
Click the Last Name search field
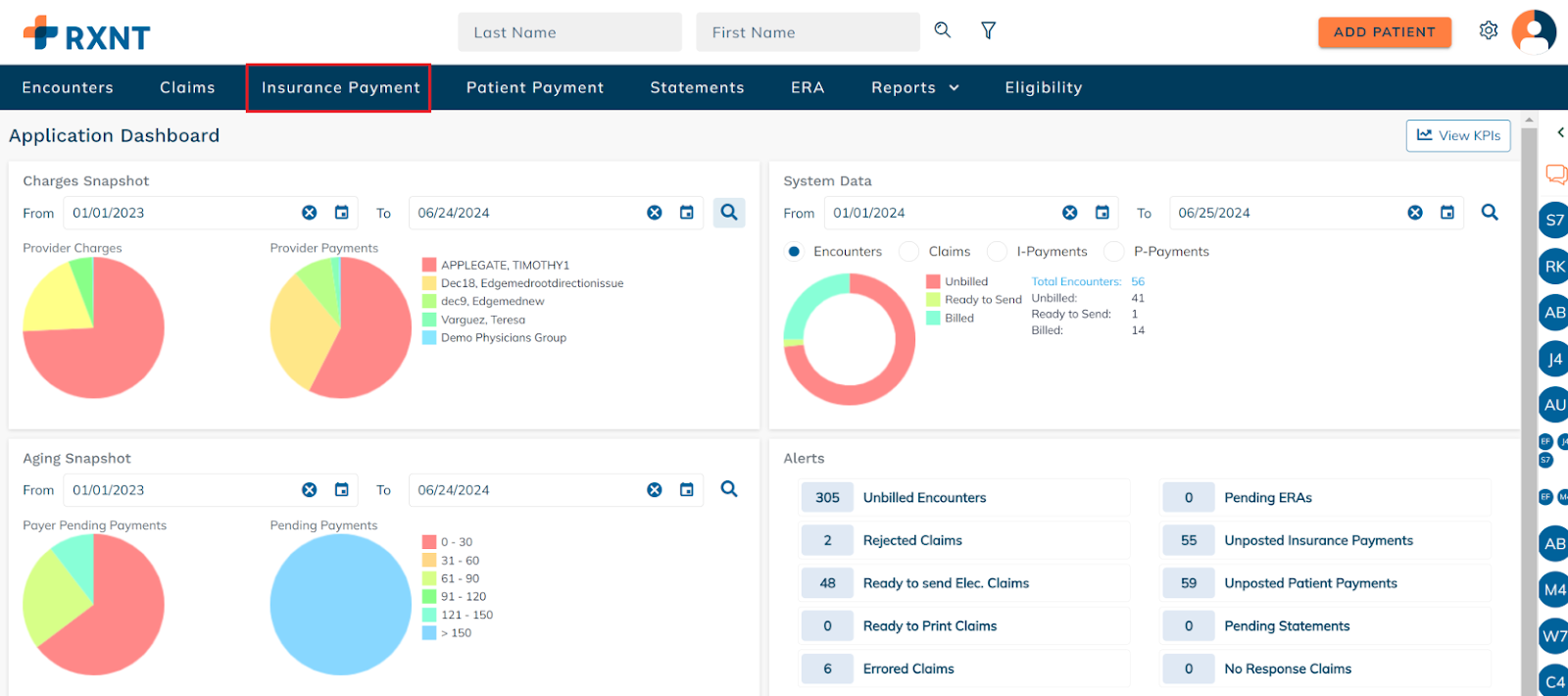click(569, 32)
